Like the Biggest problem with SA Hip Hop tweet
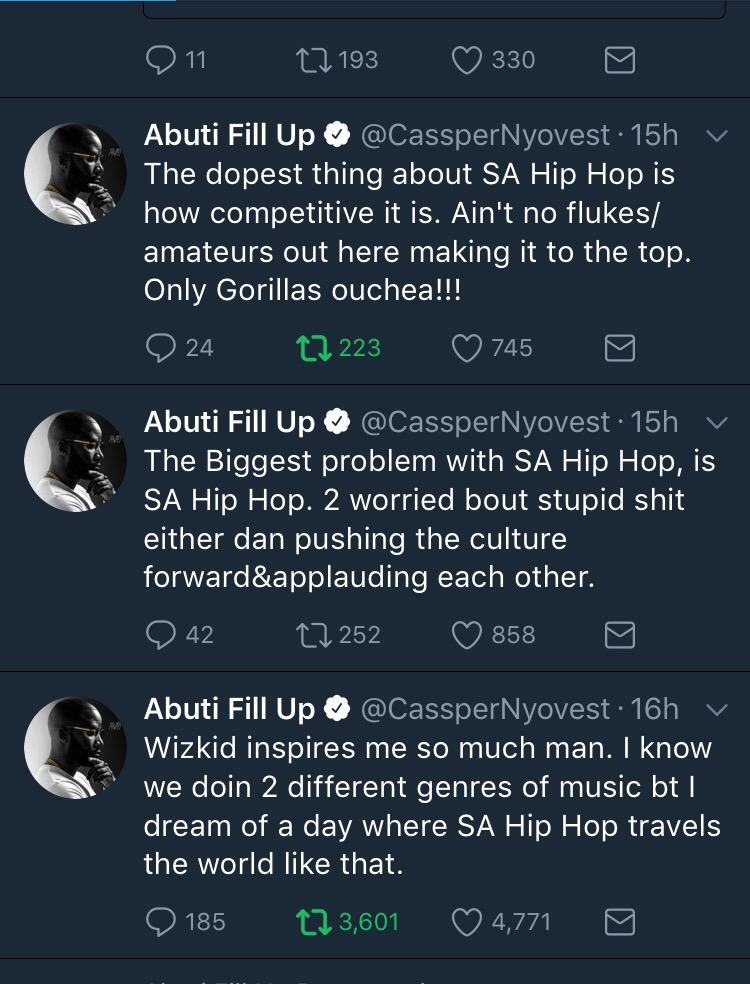This screenshot has height=984, width=750. click(x=466, y=634)
